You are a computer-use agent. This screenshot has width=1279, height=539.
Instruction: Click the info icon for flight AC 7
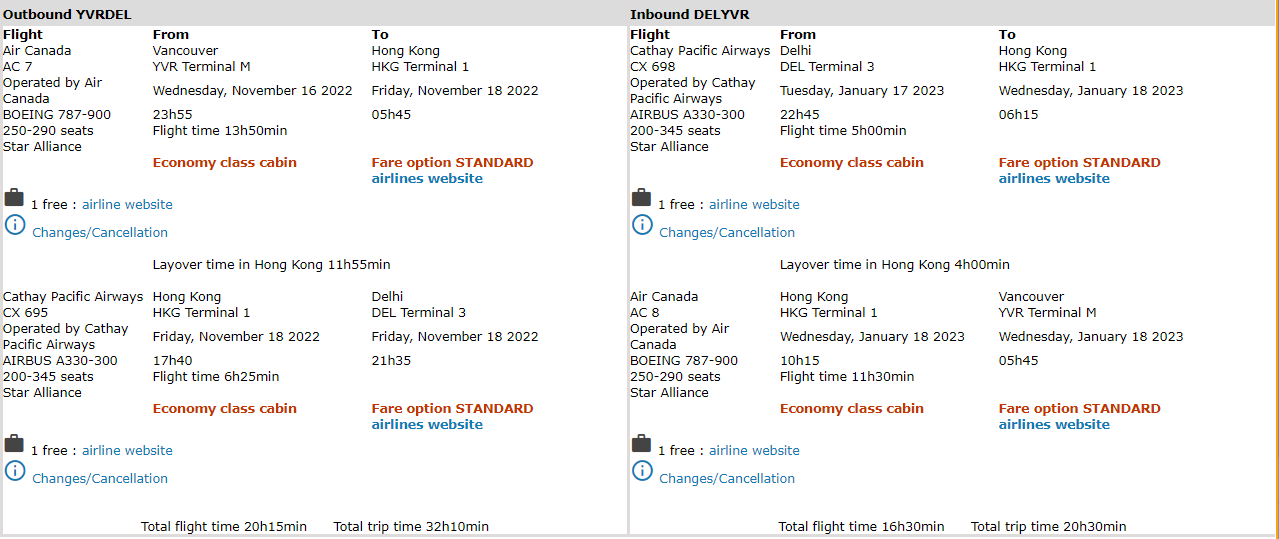tap(14, 225)
